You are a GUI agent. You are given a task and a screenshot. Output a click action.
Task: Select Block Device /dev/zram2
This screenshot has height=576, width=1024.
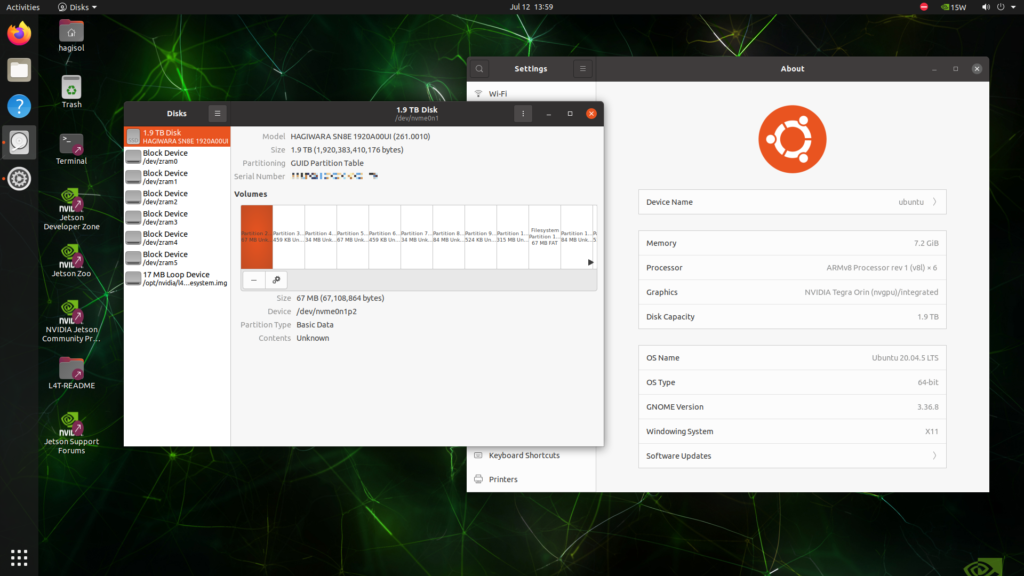177,197
